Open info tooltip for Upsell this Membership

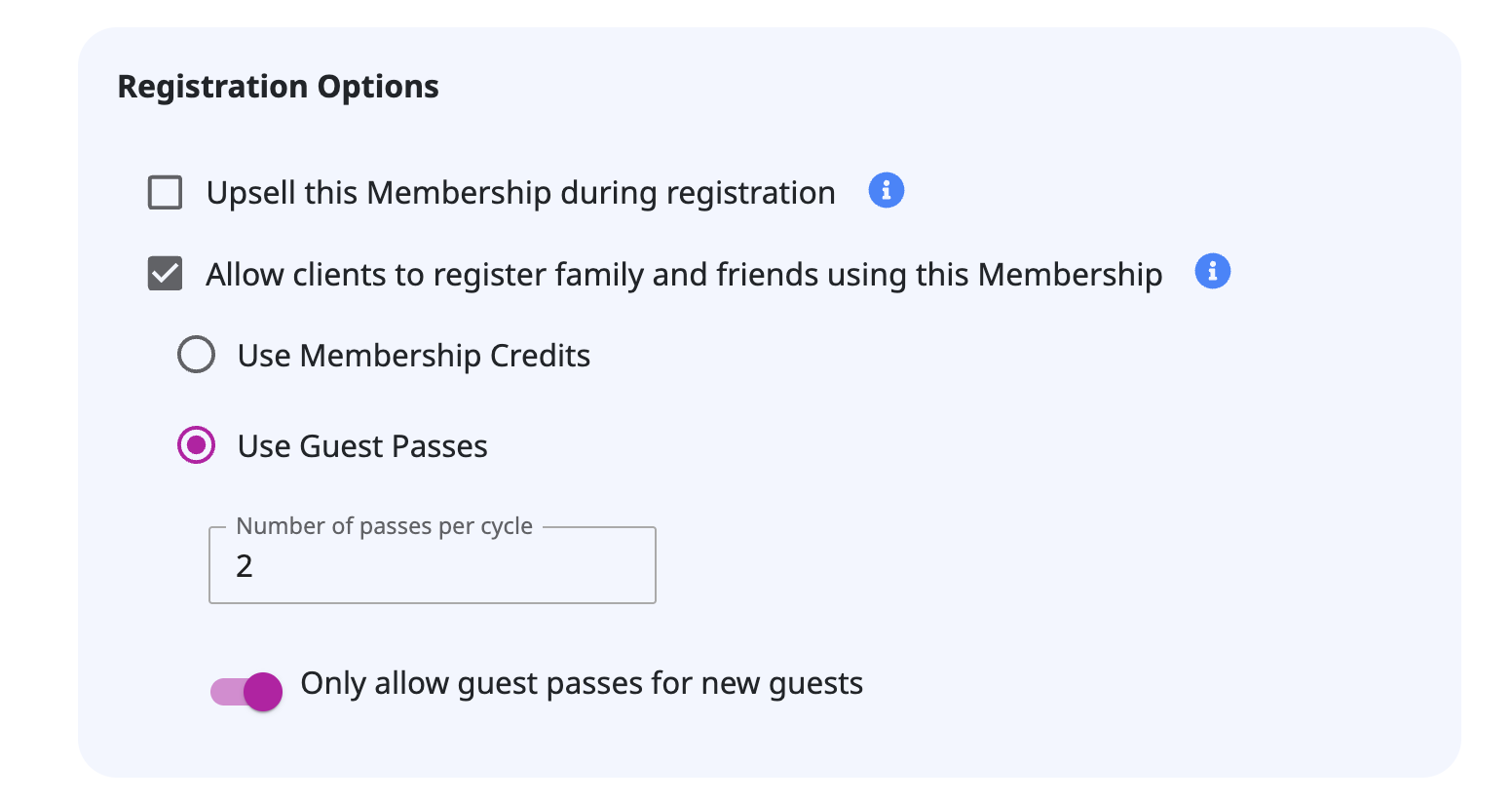pos(886,190)
